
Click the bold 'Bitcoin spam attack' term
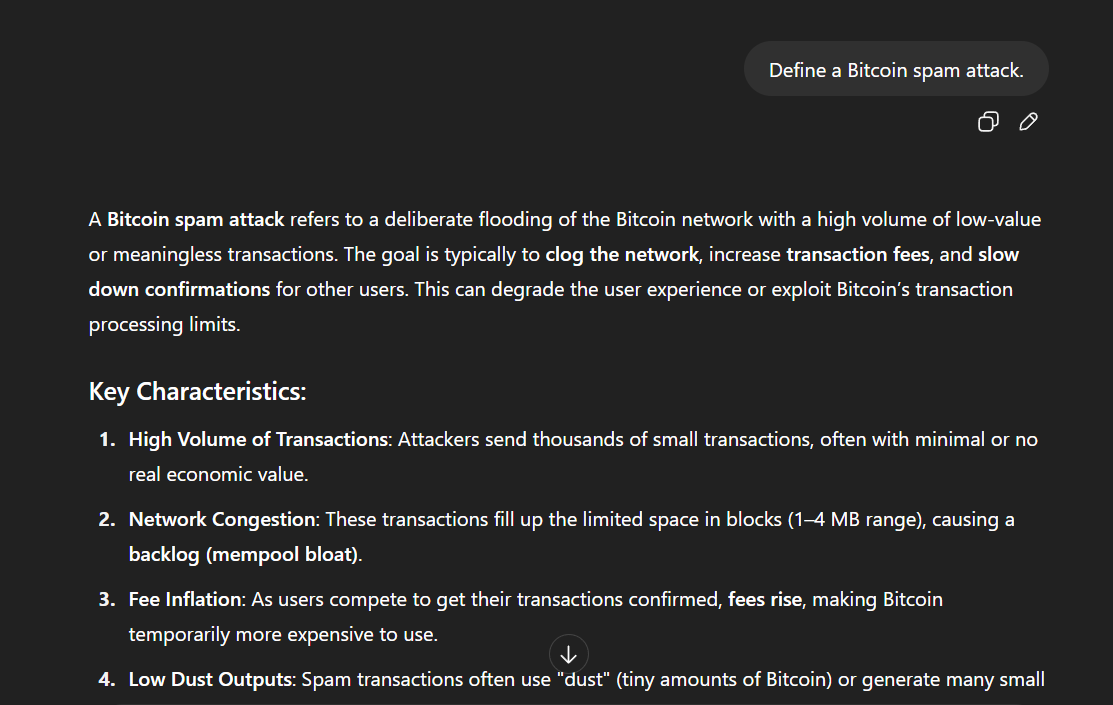point(195,219)
